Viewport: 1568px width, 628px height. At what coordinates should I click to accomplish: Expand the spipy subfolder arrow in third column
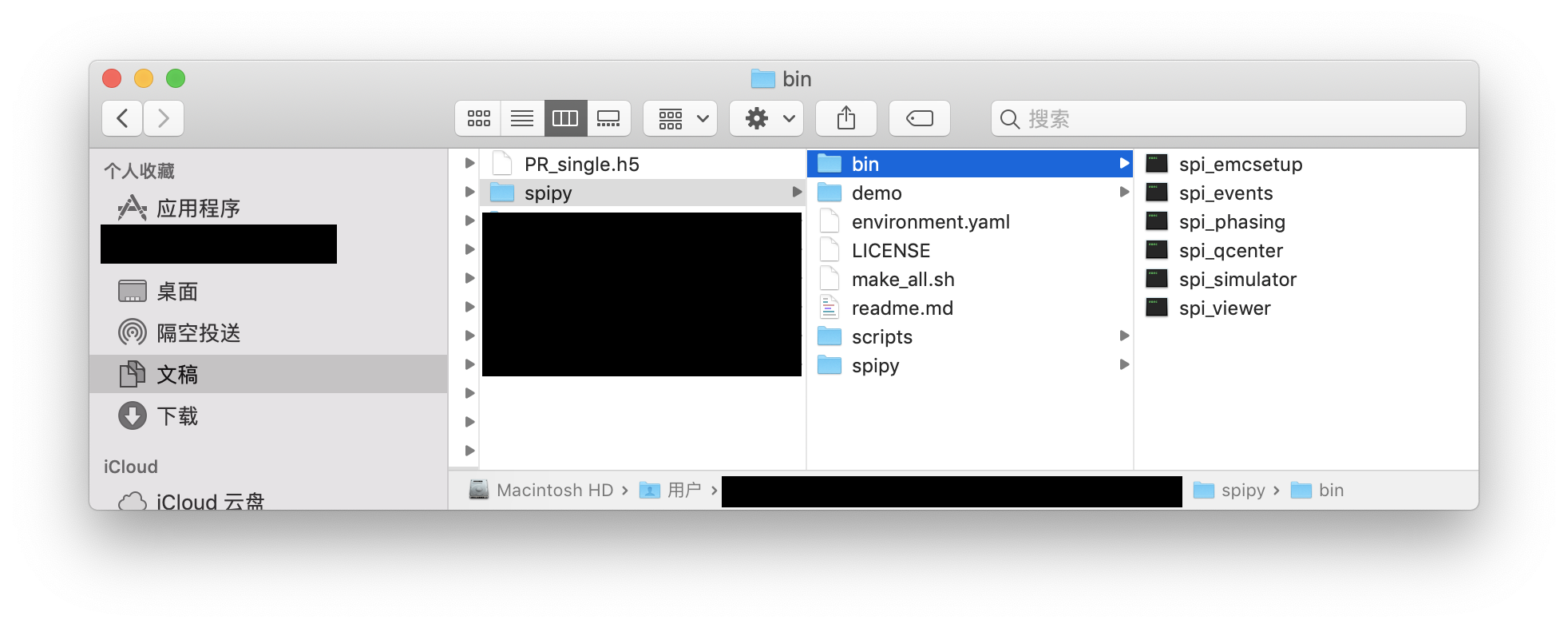point(1124,364)
